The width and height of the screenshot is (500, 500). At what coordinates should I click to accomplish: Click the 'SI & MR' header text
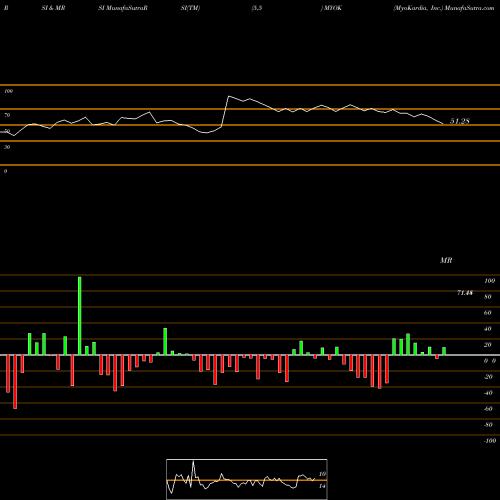[53, 8]
